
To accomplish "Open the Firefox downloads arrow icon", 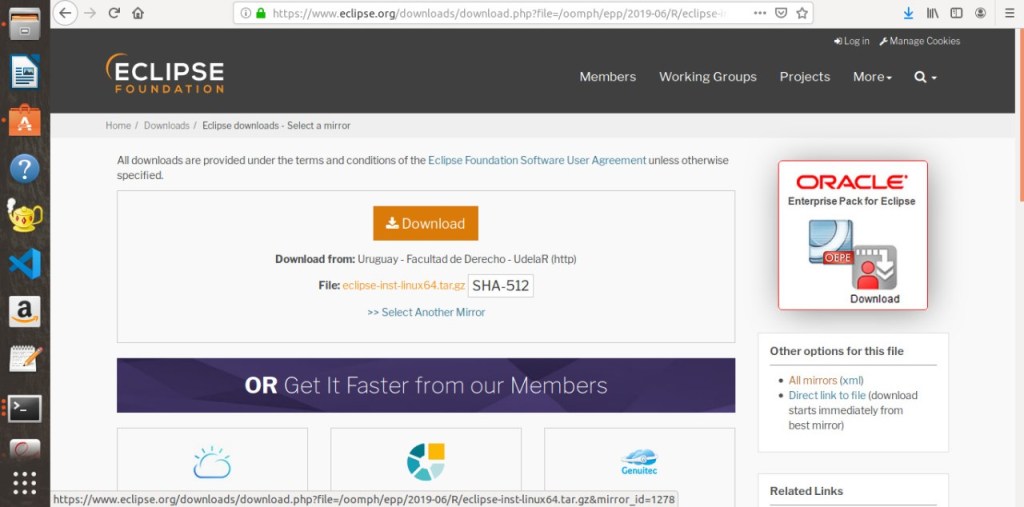I will click(x=908, y=13).
